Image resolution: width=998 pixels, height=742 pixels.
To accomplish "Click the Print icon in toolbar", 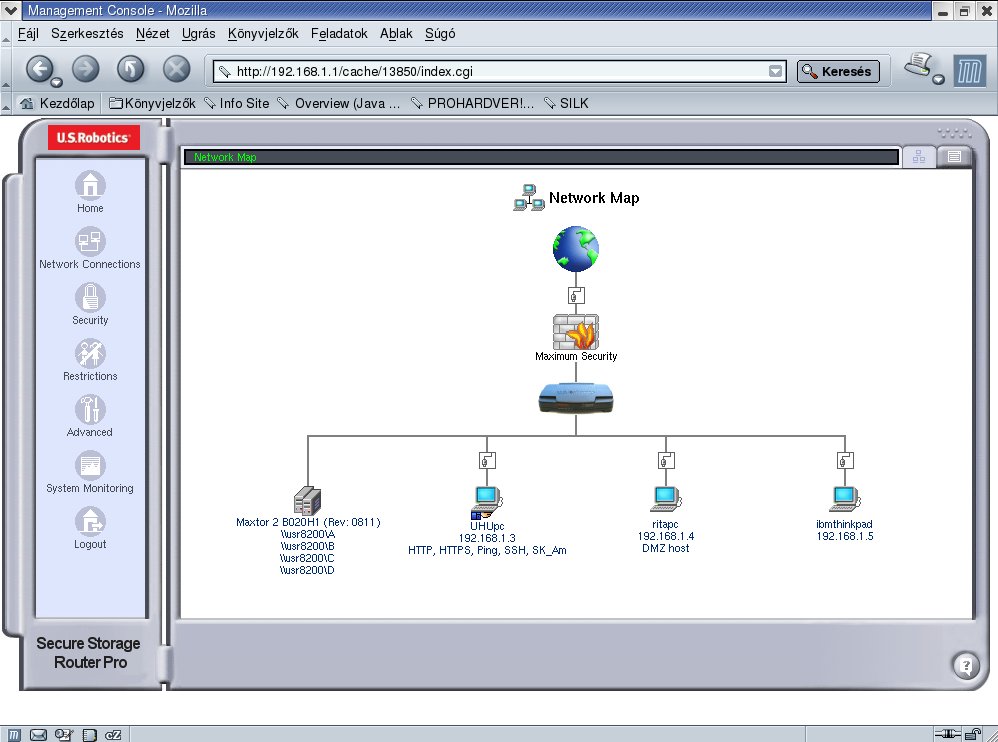I will [918, 65].
